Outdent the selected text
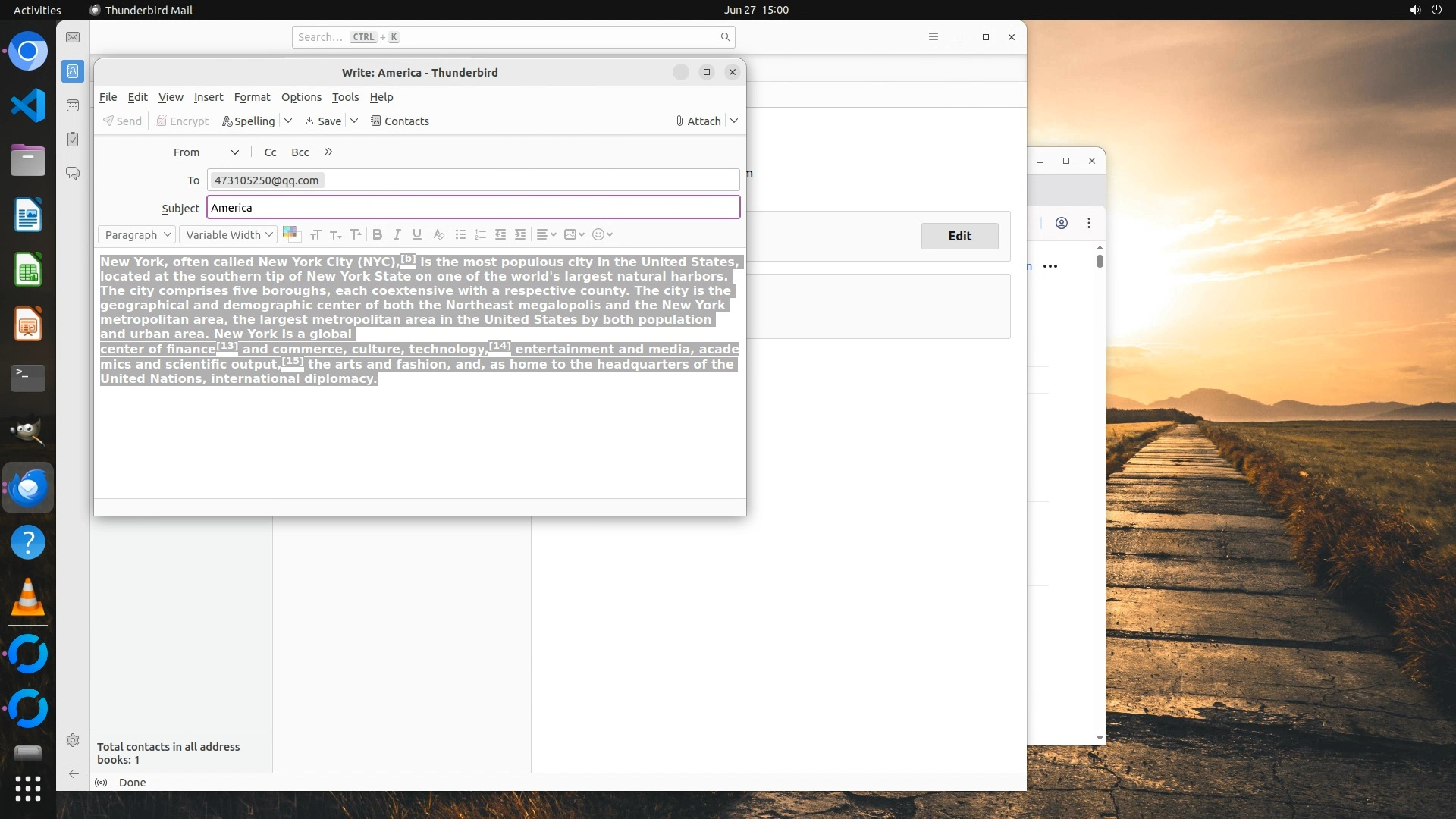This screenshot has width=1456, height=819. tap(500, 234)
